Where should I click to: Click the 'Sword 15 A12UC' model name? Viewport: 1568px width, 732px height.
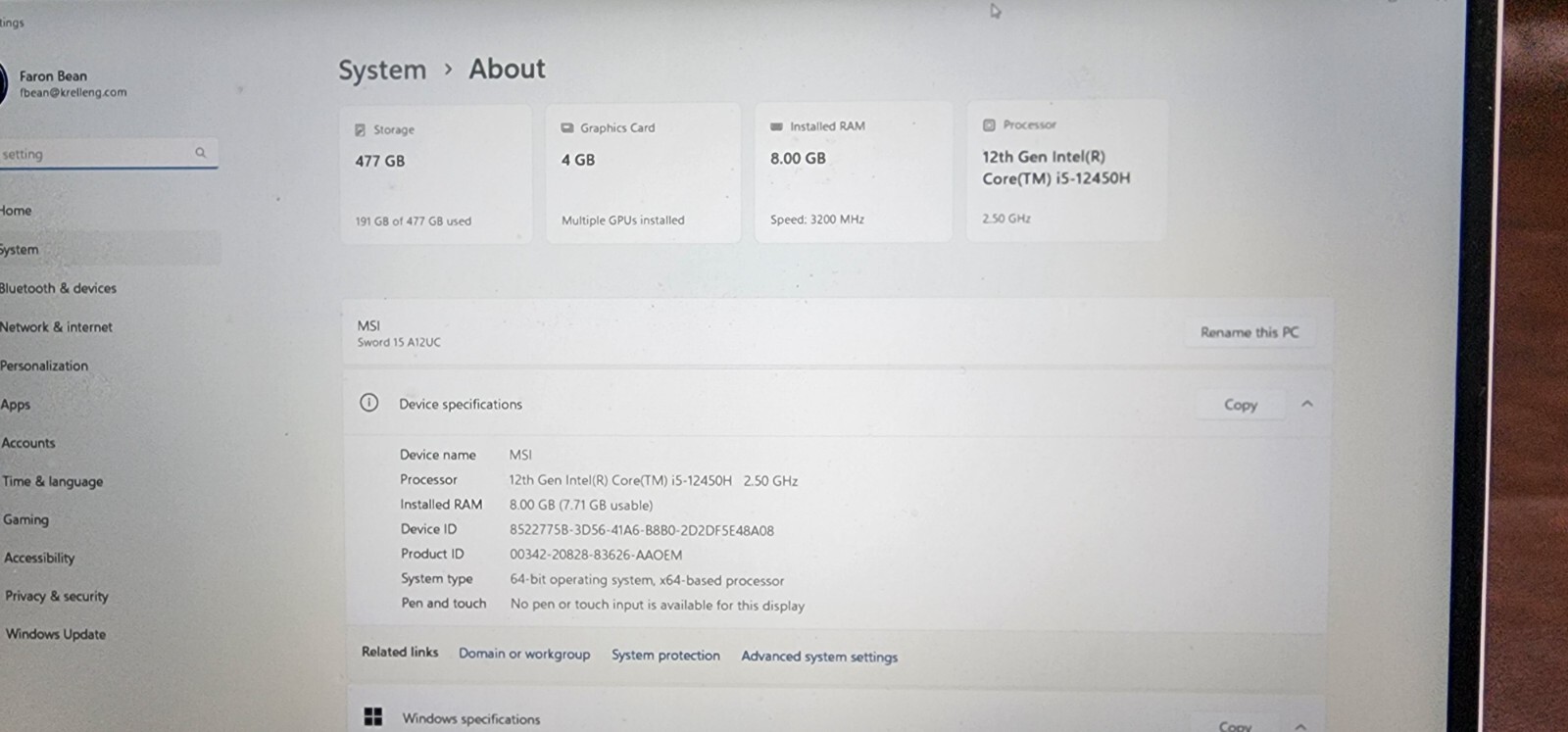point(399,342)
